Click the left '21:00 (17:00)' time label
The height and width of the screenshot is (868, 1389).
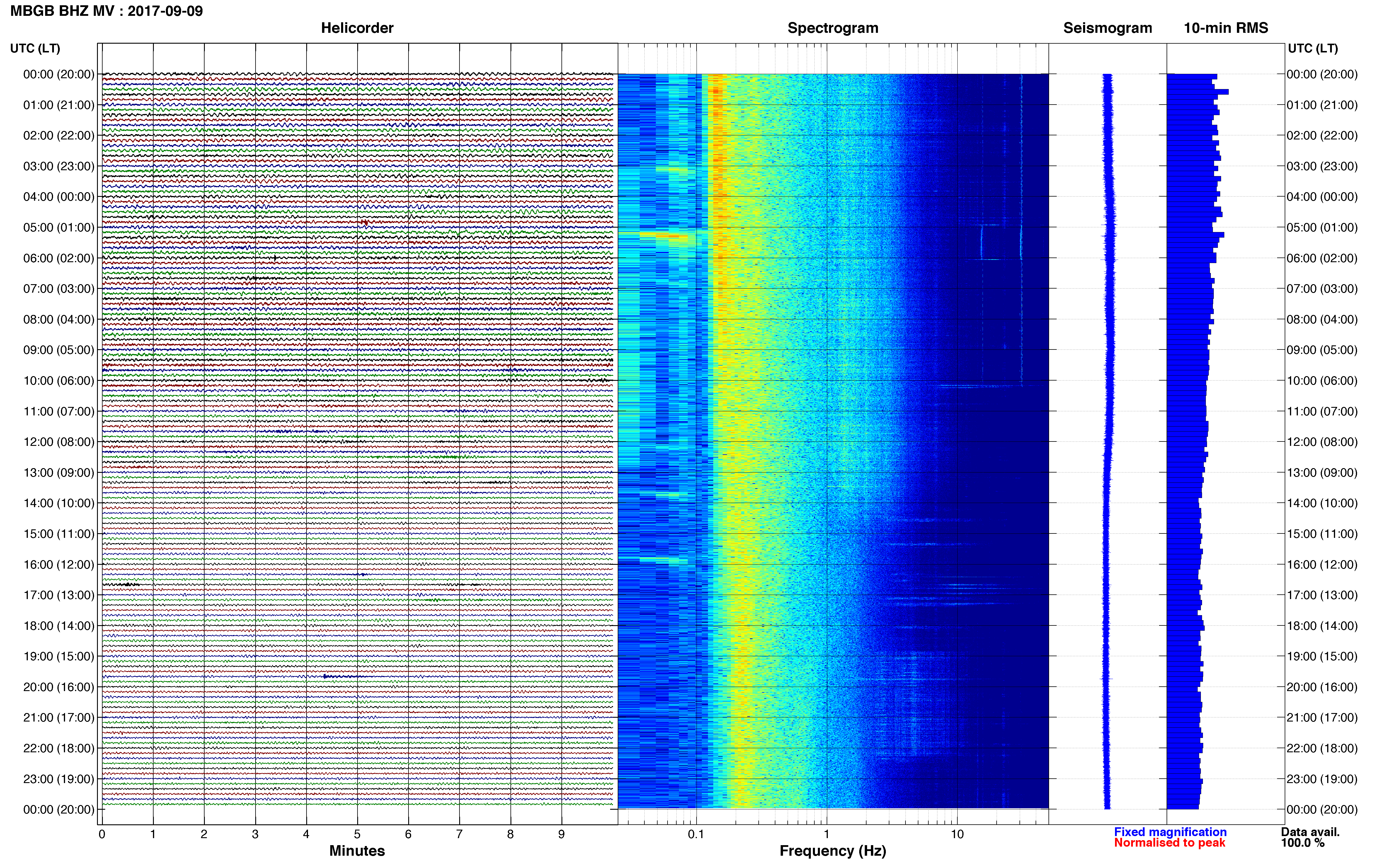coord(59,718)
